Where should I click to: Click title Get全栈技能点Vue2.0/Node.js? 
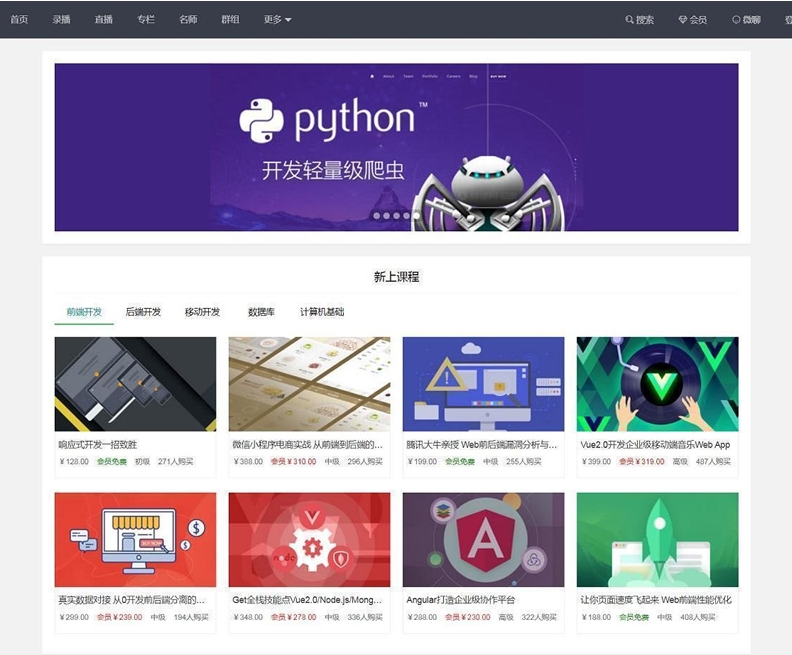(307, 600)
